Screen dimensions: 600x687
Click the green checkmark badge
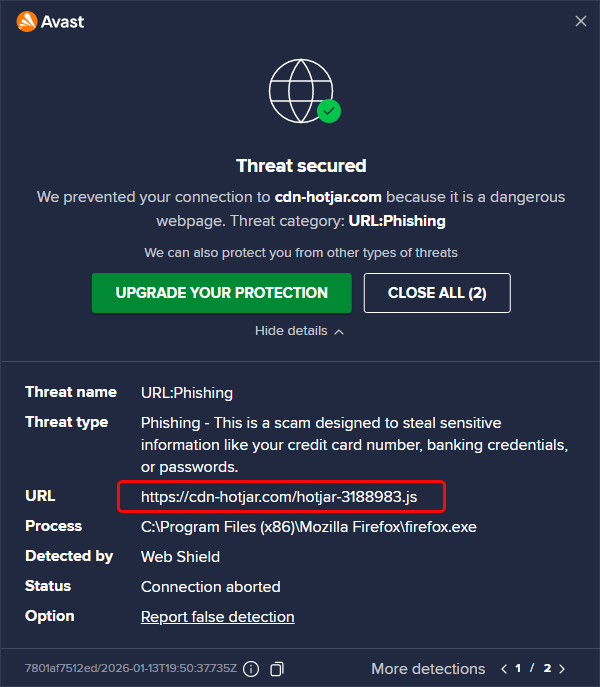(329, 111)
